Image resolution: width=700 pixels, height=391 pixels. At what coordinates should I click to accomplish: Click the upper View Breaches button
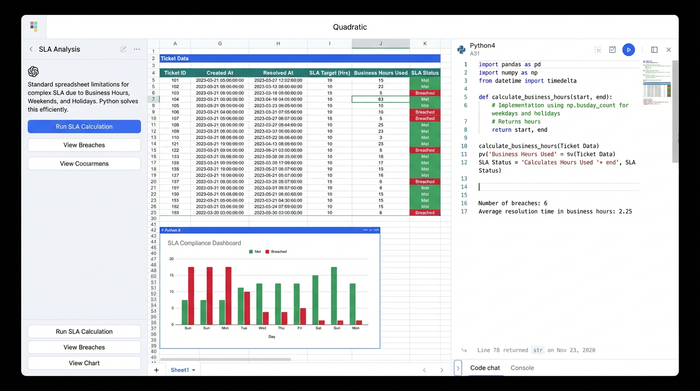84,145
